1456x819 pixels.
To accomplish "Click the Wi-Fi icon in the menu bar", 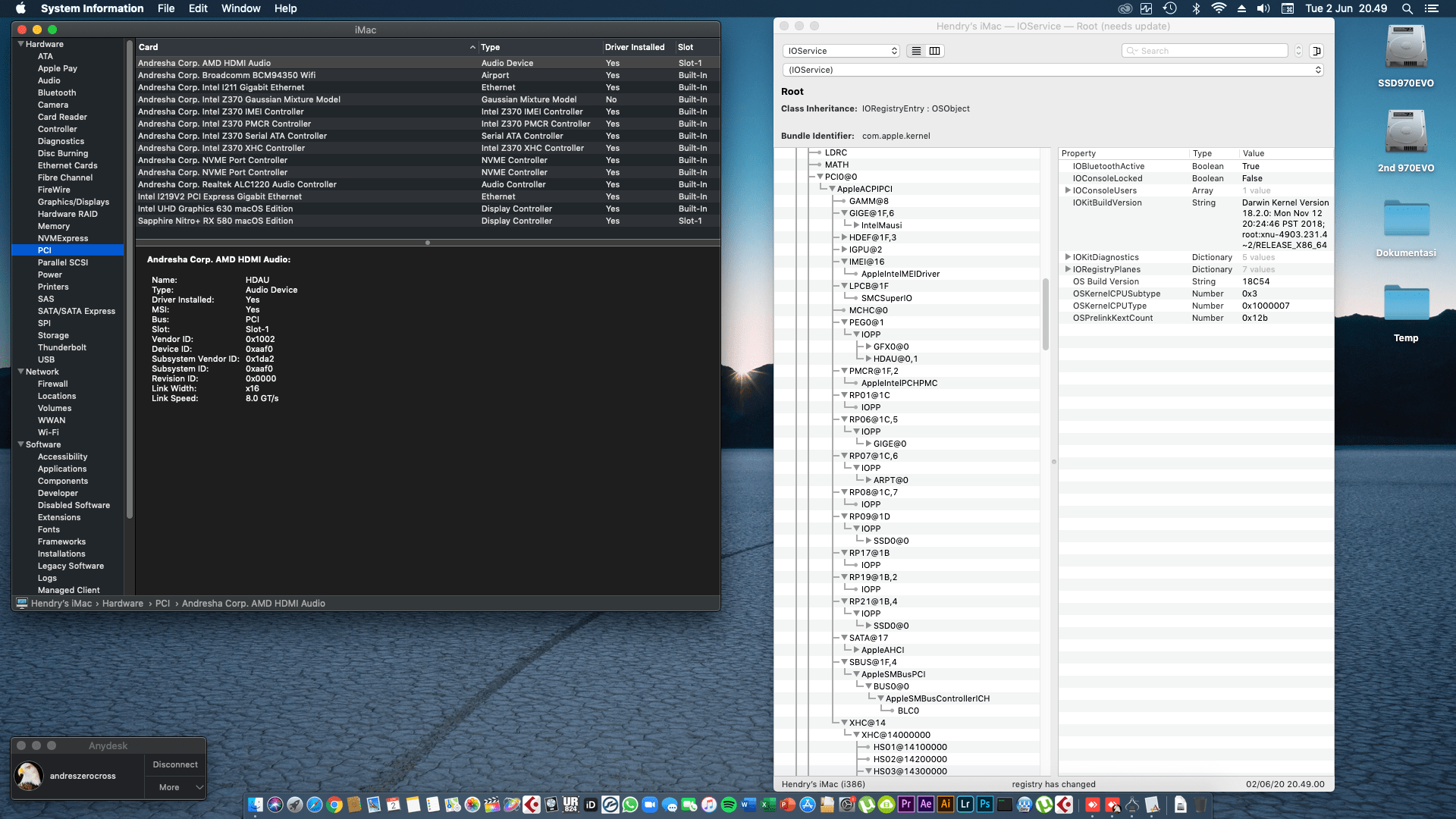I will point(1218,8).
